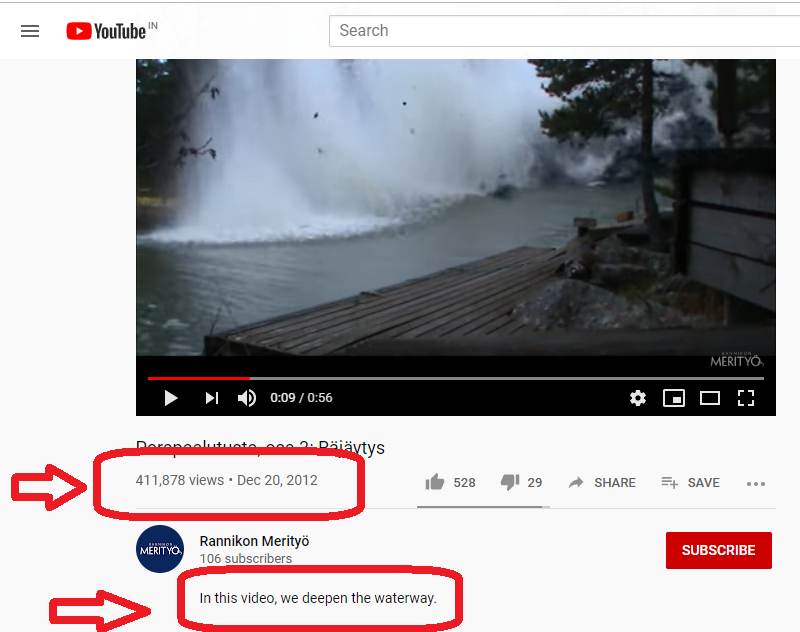Subscribe to Rannikon Merityö

pyautogui.click(x=718, y=550)
